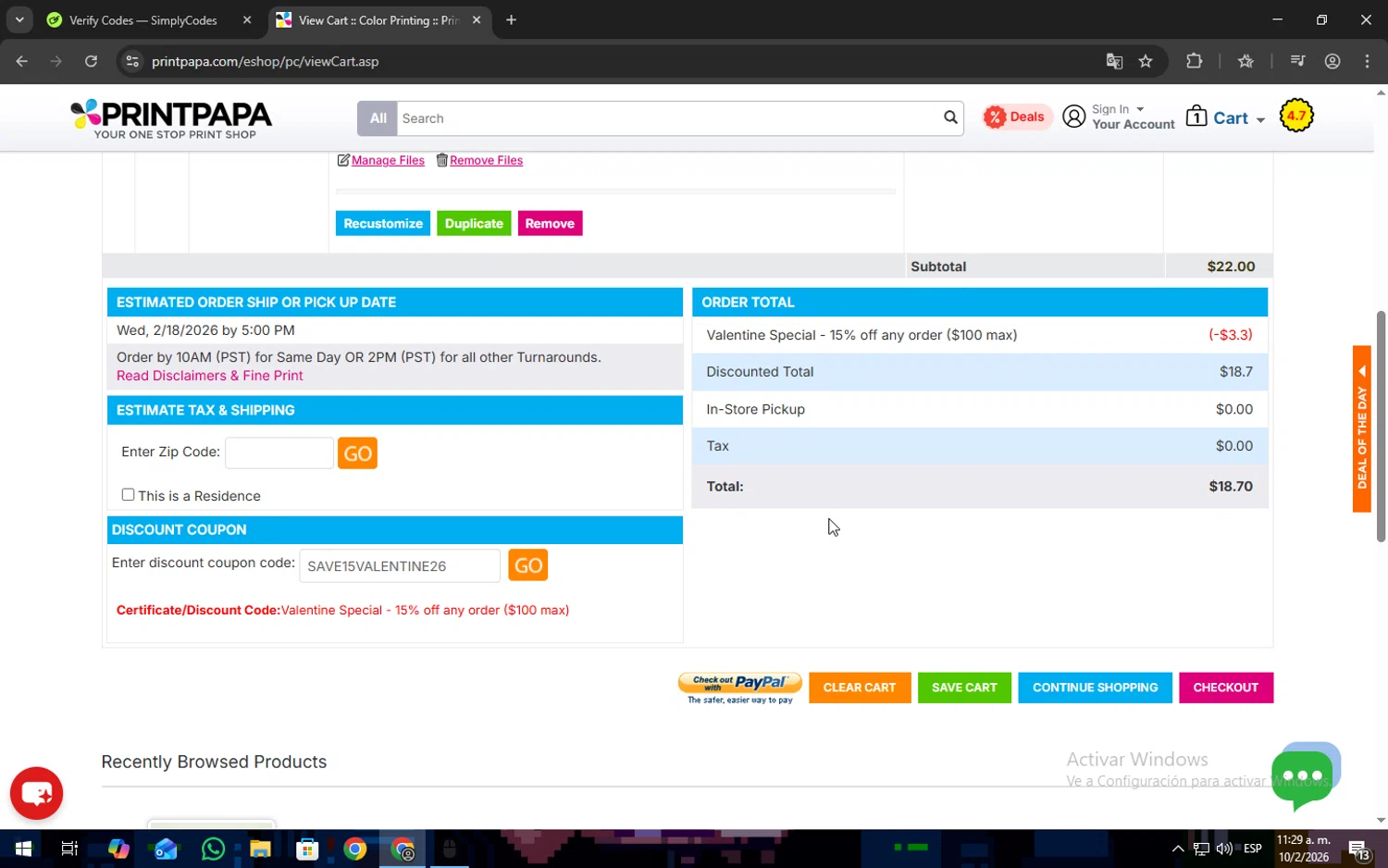Open Task View on the taskbar
The image size is (1388, 868).
[69, 849]
